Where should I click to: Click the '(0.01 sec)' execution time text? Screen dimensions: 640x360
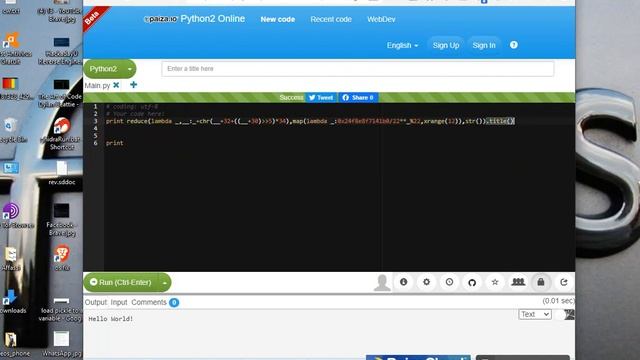(558, 301)
